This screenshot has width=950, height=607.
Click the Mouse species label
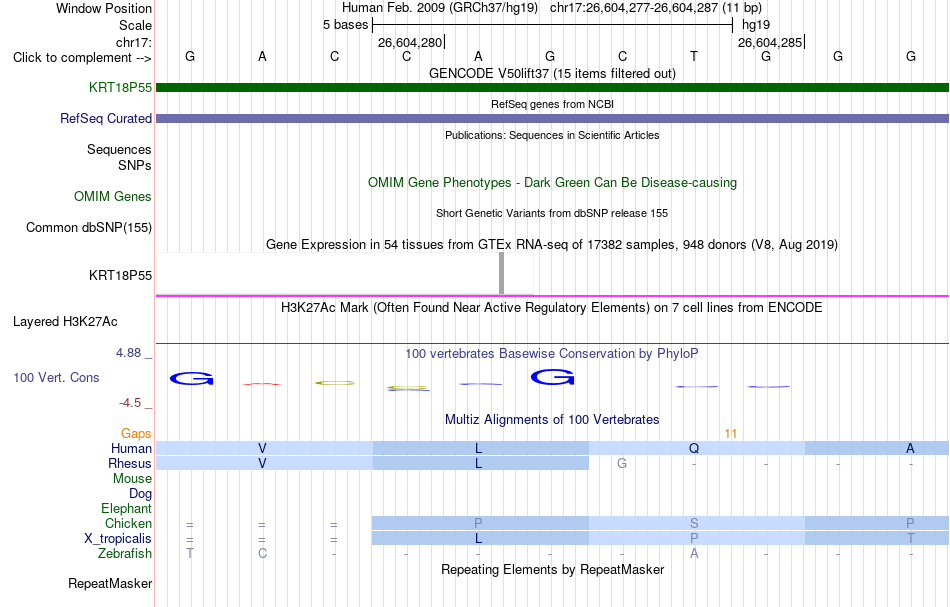[132, 479]
